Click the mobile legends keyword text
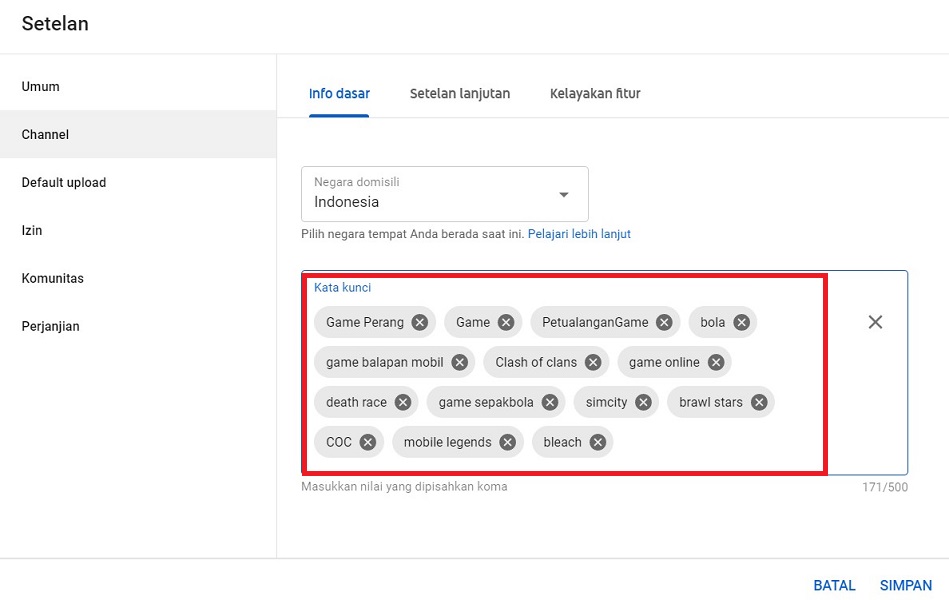This screenshot has width=949, height=600. tap(448, 442)
